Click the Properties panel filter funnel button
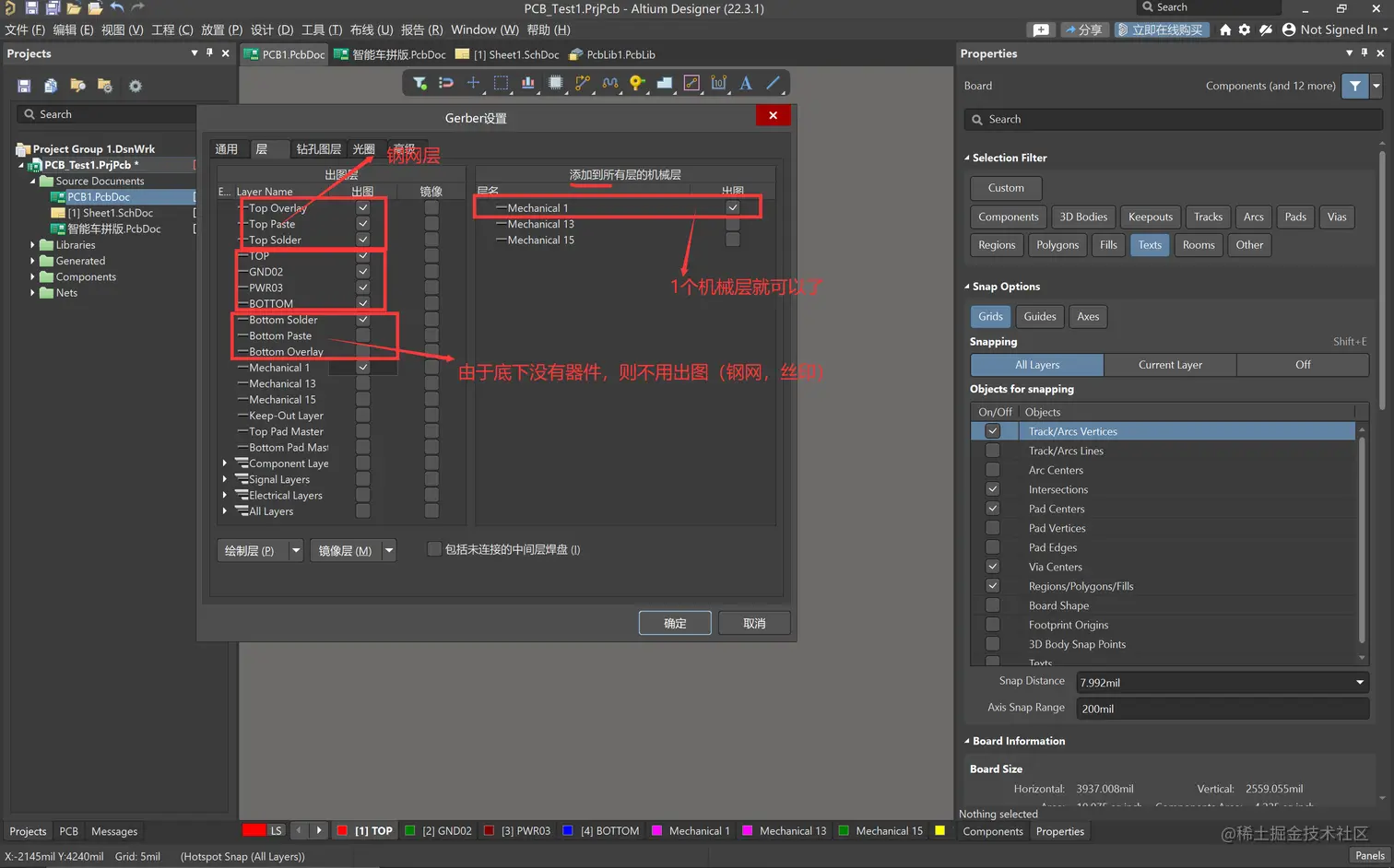The image size is (1394, 868). (x=1355, y=86)
